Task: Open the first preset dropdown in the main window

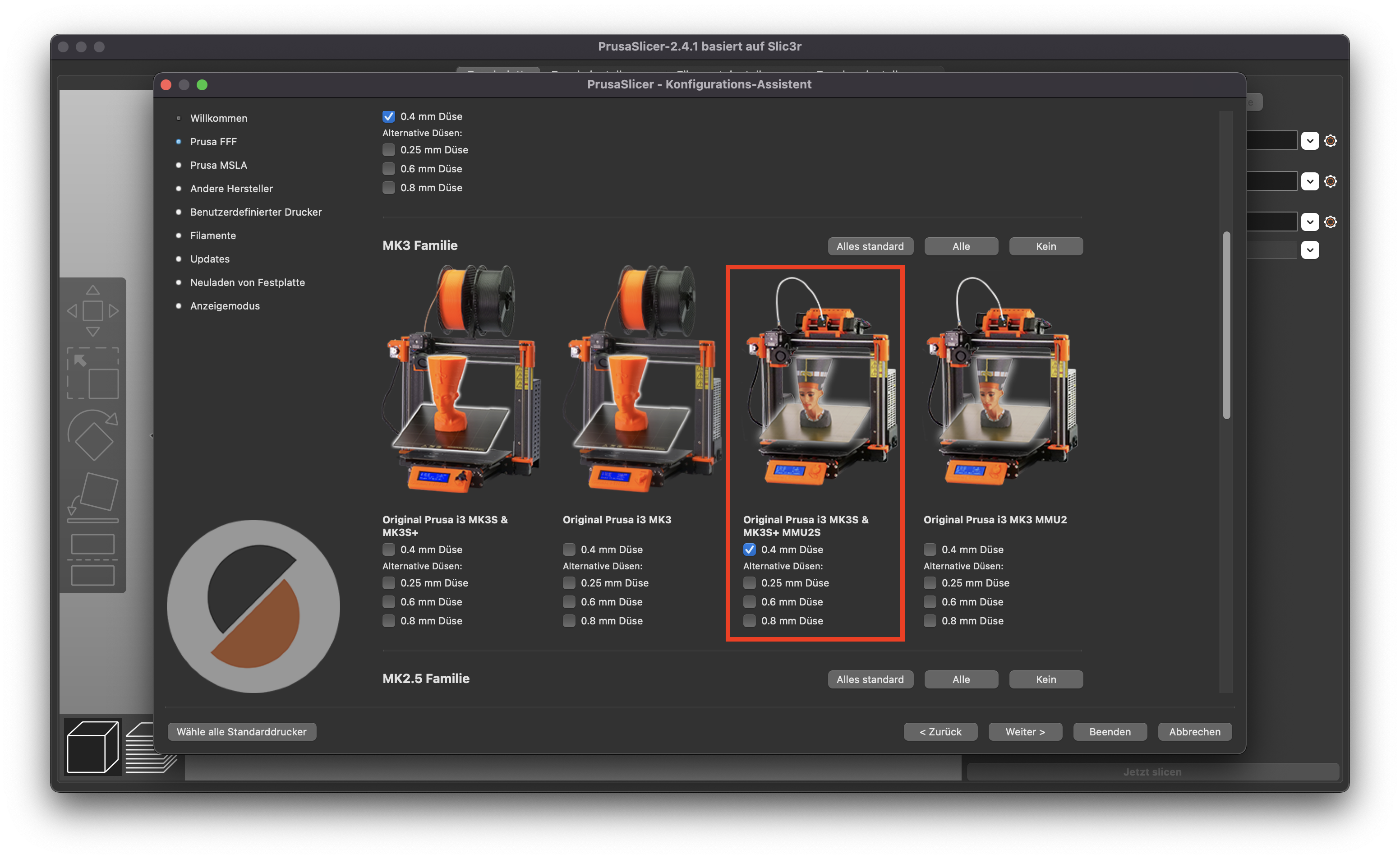Action: (x=1310, y=140)
